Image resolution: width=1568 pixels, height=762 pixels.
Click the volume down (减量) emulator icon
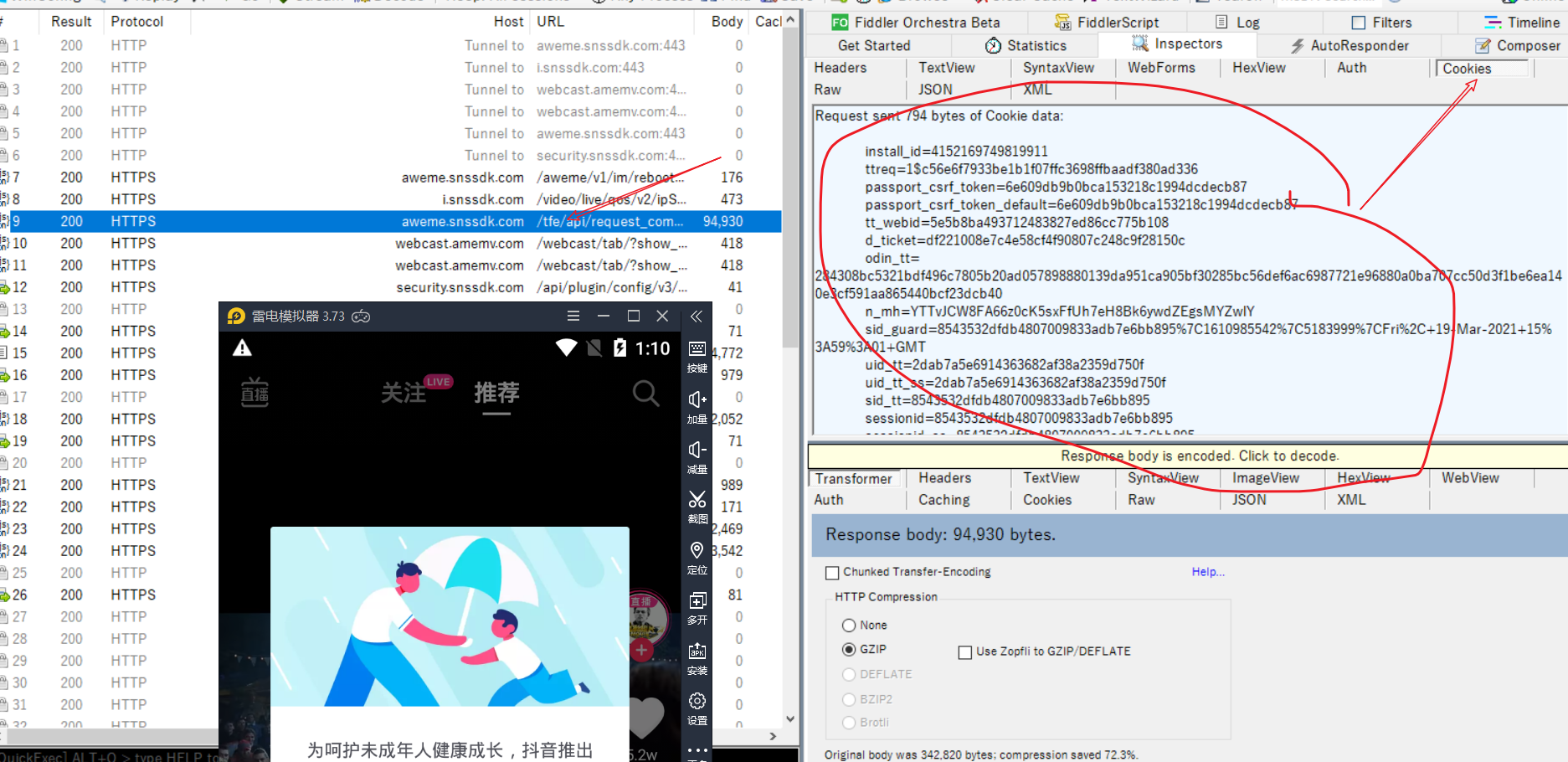coord(697,457)
